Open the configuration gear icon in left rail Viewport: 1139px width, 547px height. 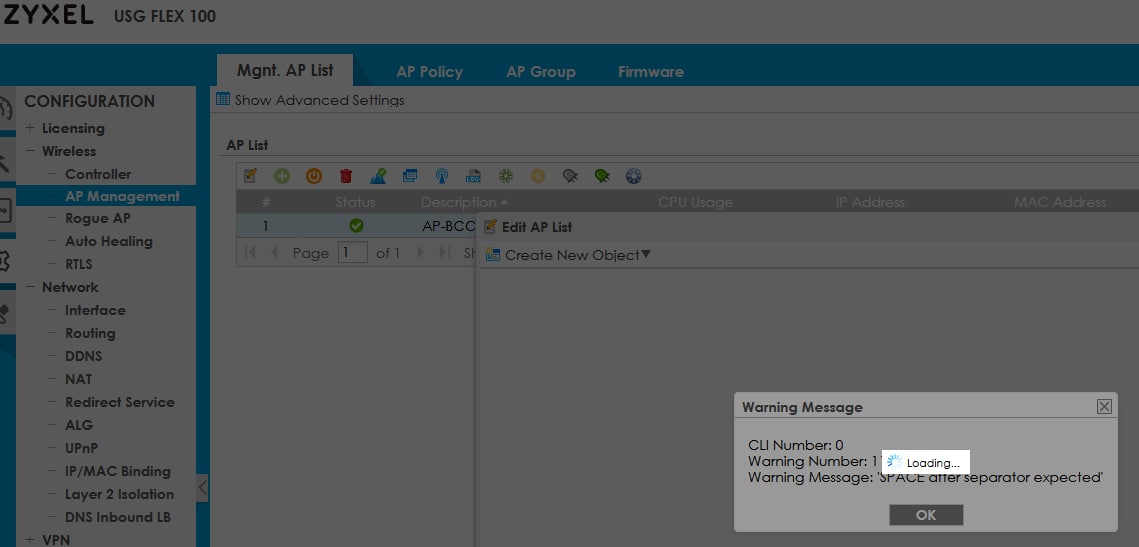(x=5, y=259)
